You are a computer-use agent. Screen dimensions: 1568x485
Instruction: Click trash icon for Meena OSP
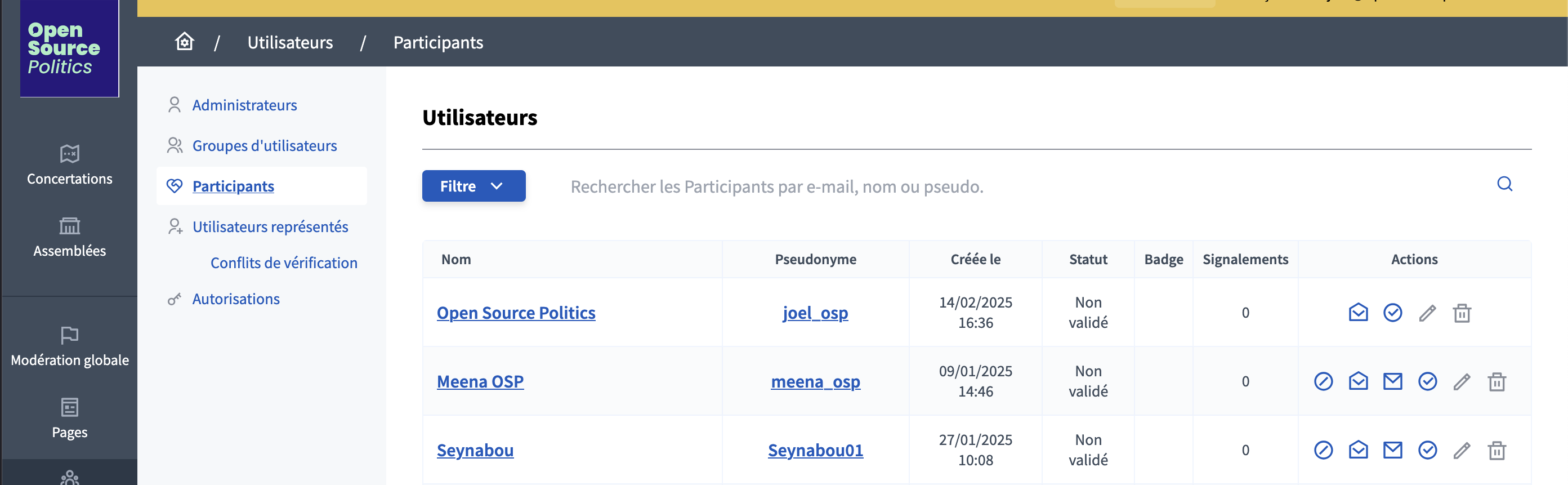tap(1497, 381)
